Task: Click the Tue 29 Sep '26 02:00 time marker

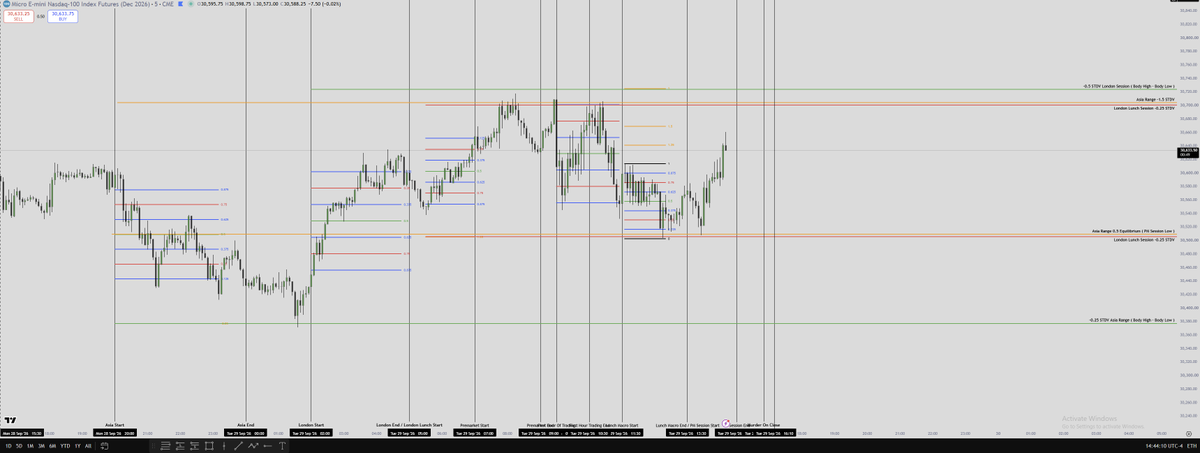Action: click(x=312, y=434)
